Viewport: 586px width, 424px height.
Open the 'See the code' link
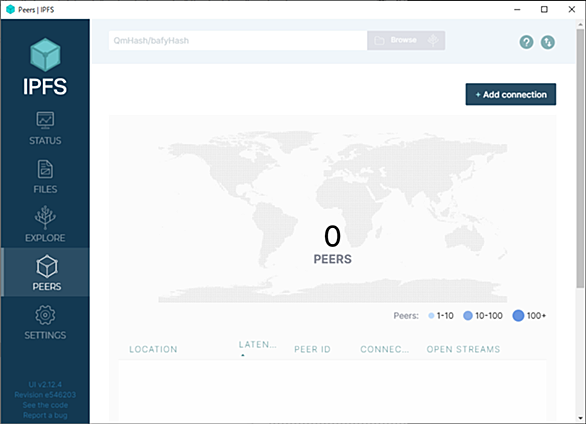click(45, 405)
